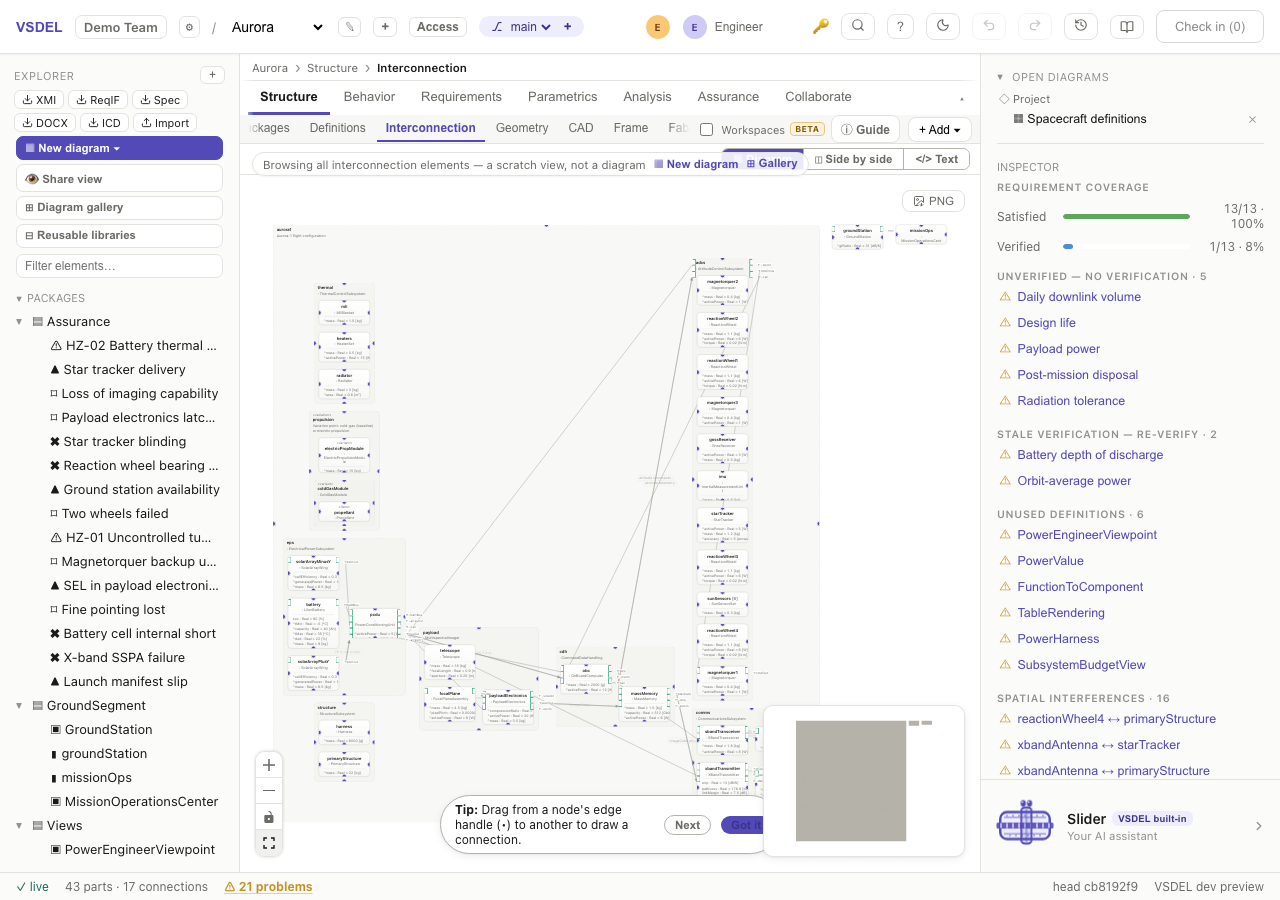Open the New diagram dropdown in Explorer
Viewport: 1280px width, 900px height.
click(x=119, y=148)
